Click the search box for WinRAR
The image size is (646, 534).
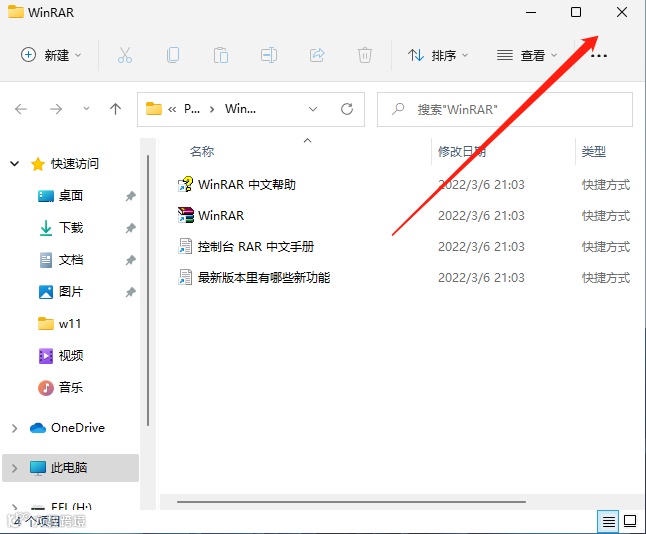(505, 109)
